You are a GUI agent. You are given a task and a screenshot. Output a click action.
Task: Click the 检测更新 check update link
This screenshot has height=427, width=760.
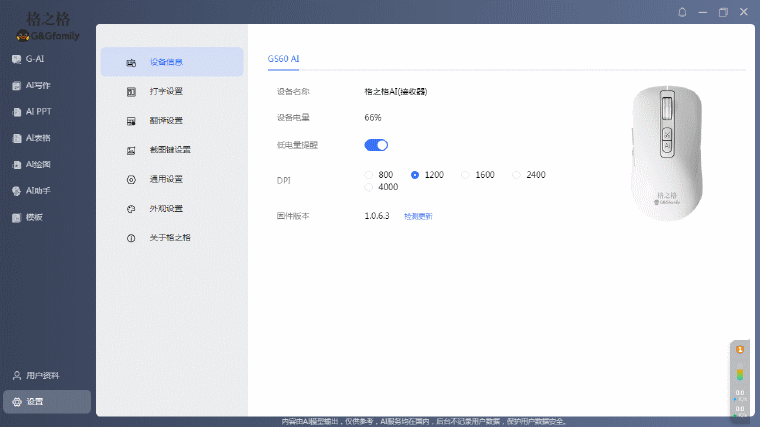coord(418,216)
